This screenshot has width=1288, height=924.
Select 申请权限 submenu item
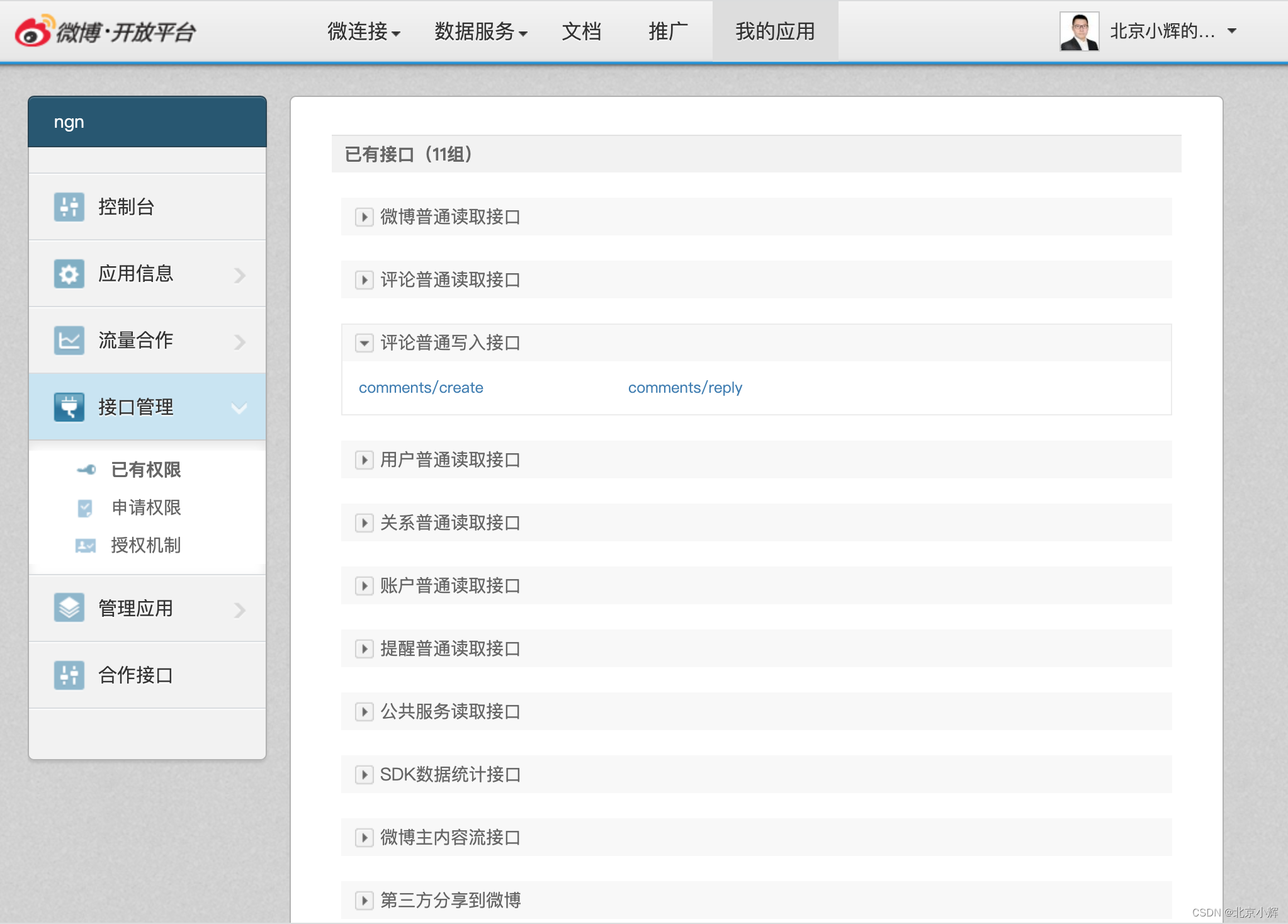pos(146,508)
